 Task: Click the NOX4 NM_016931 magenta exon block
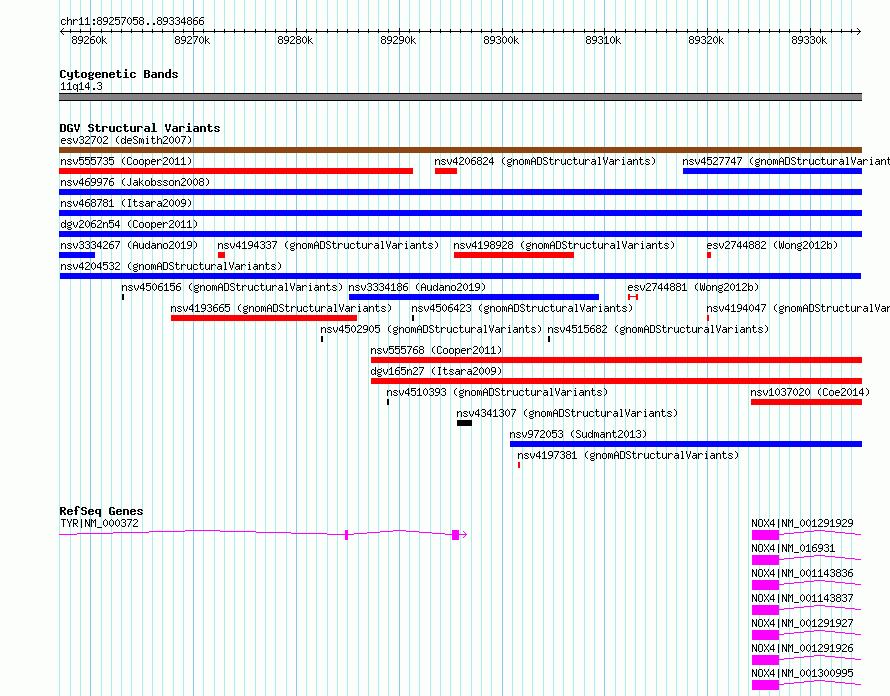pyautogui.click(x=765, y=560)
